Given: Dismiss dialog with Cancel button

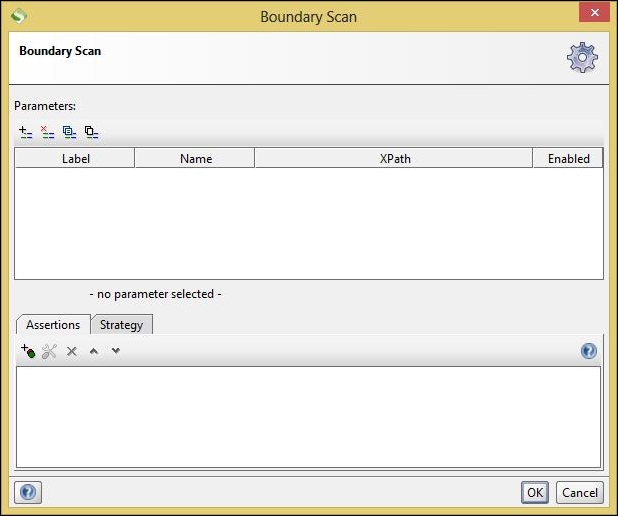Looking at the screenshot, I should coord(580,492).
